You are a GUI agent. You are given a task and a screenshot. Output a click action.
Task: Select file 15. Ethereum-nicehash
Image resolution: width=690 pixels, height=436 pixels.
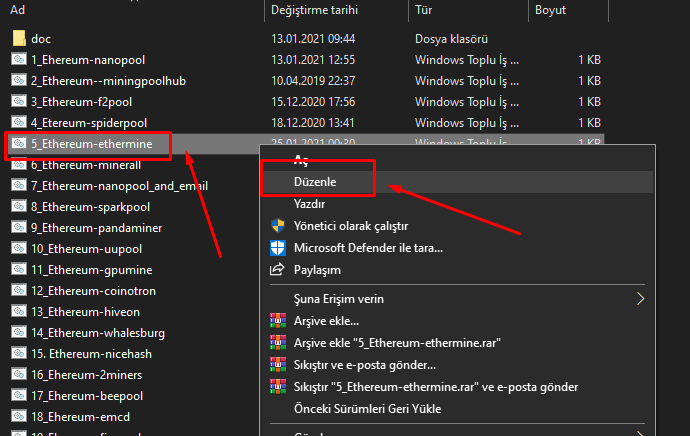pos(92,354)
